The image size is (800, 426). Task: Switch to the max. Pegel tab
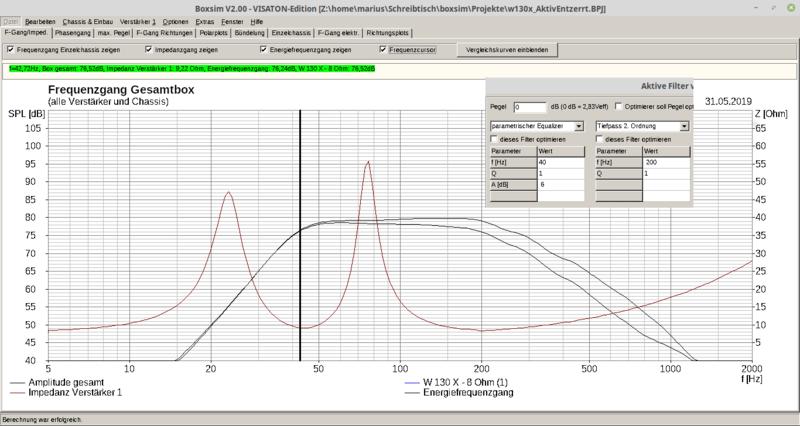(111, 33)
